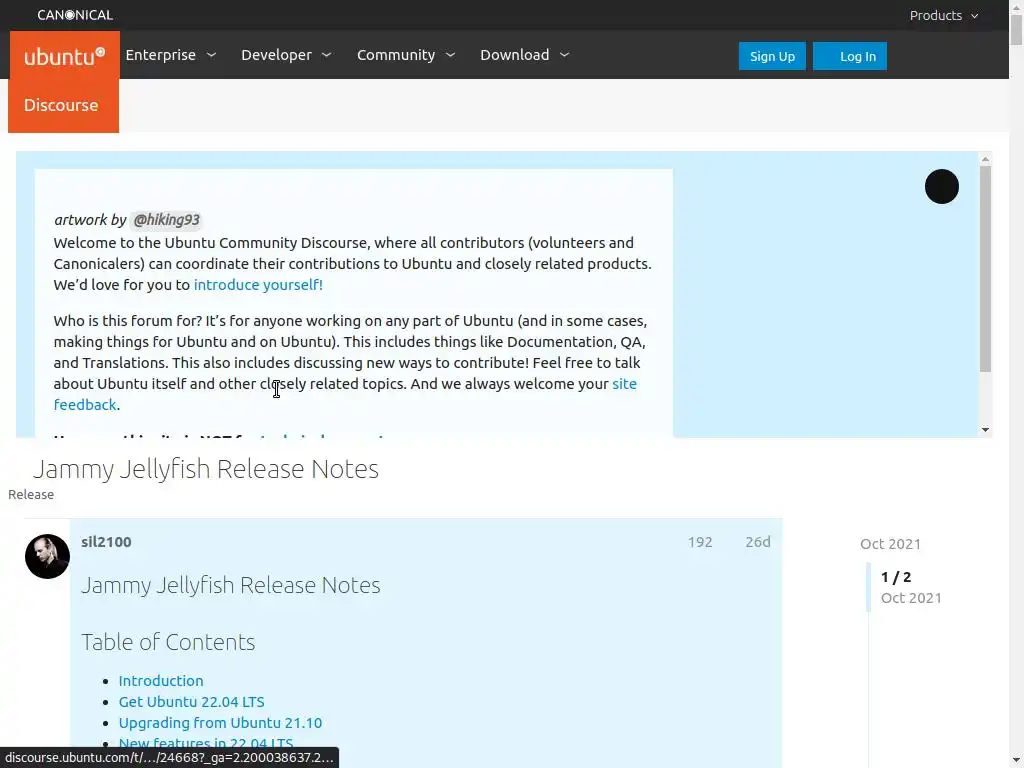Expand the Enterprise menu
This screenshot has width=1024, height=768.
tap(170, 55)
